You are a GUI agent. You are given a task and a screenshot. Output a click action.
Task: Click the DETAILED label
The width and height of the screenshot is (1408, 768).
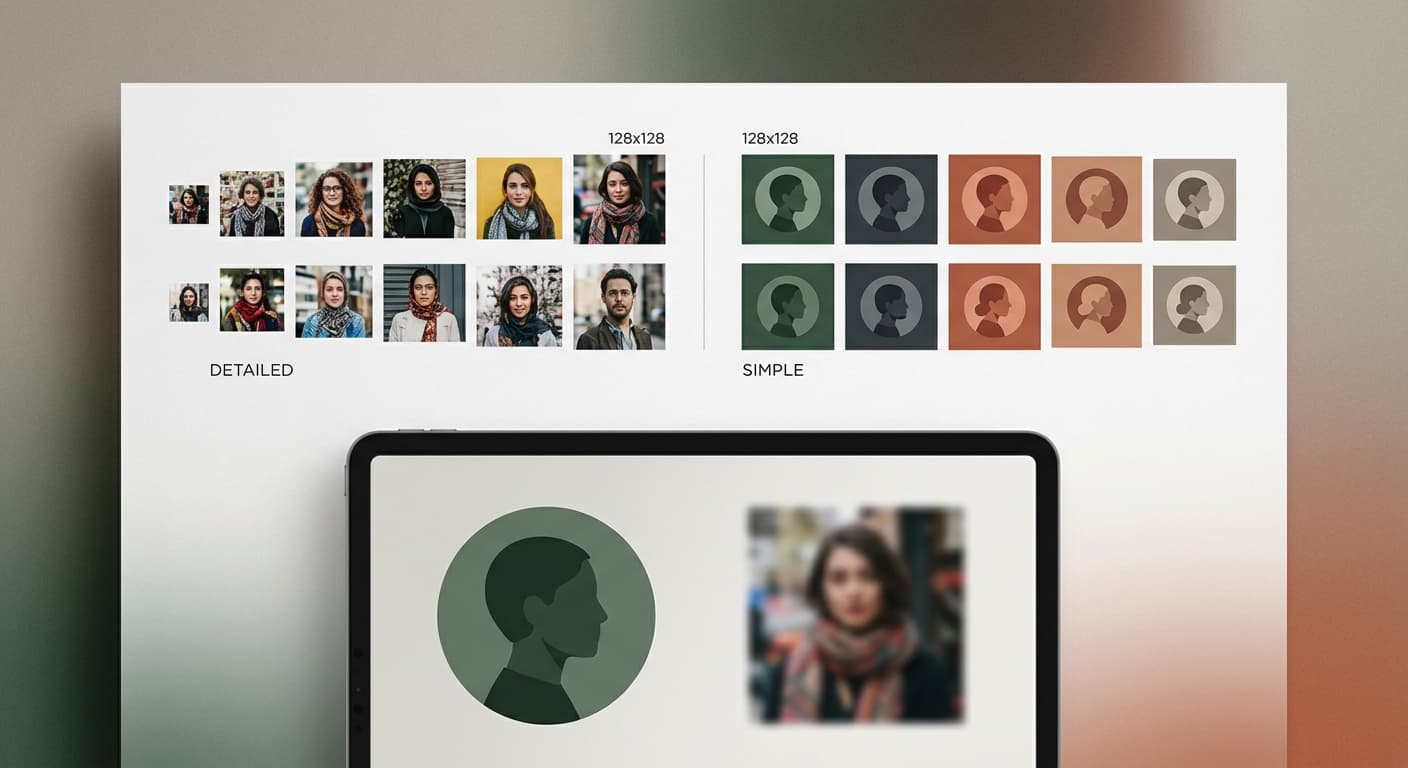tap(251, 370)
